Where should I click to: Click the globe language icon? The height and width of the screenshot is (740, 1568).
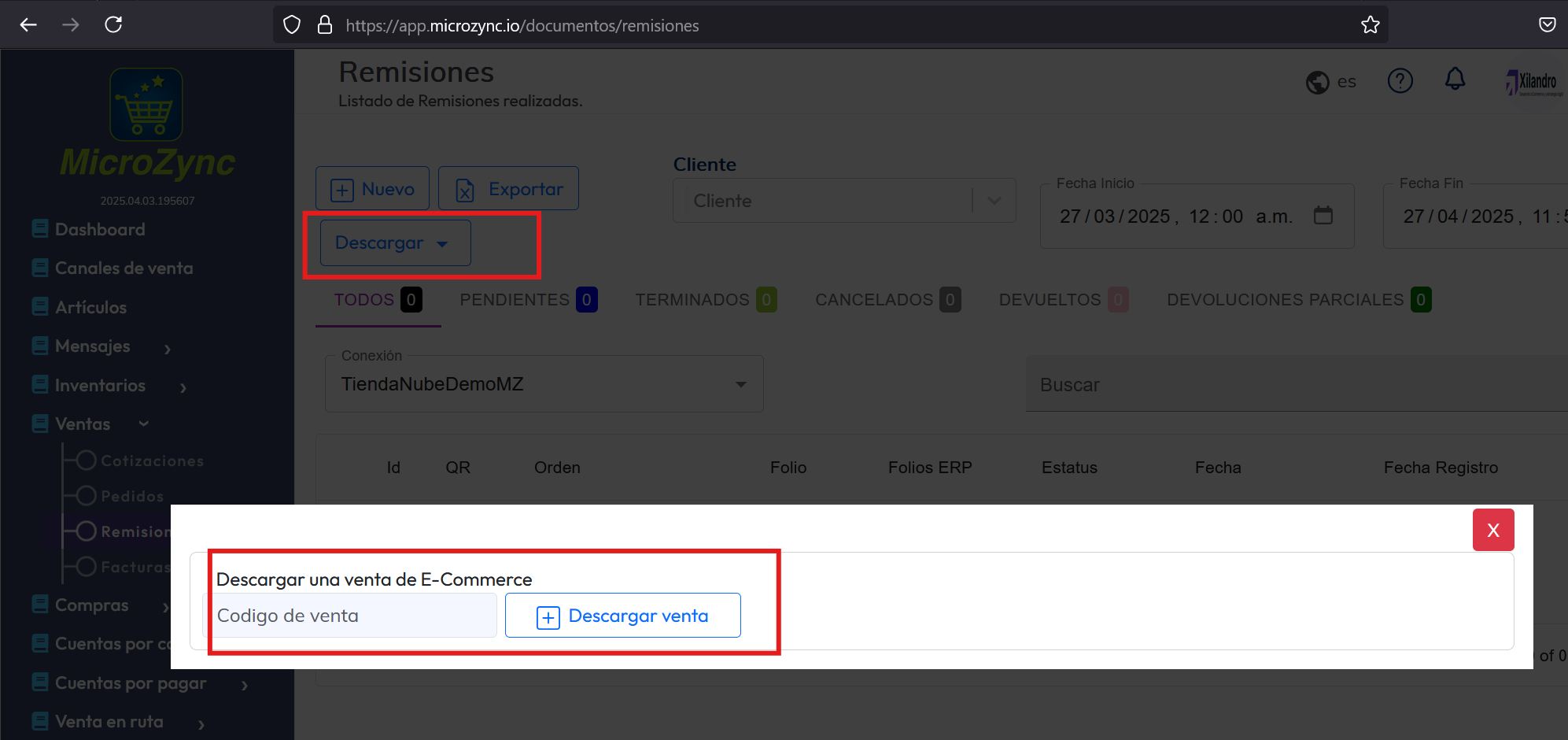pos(1318,82)
